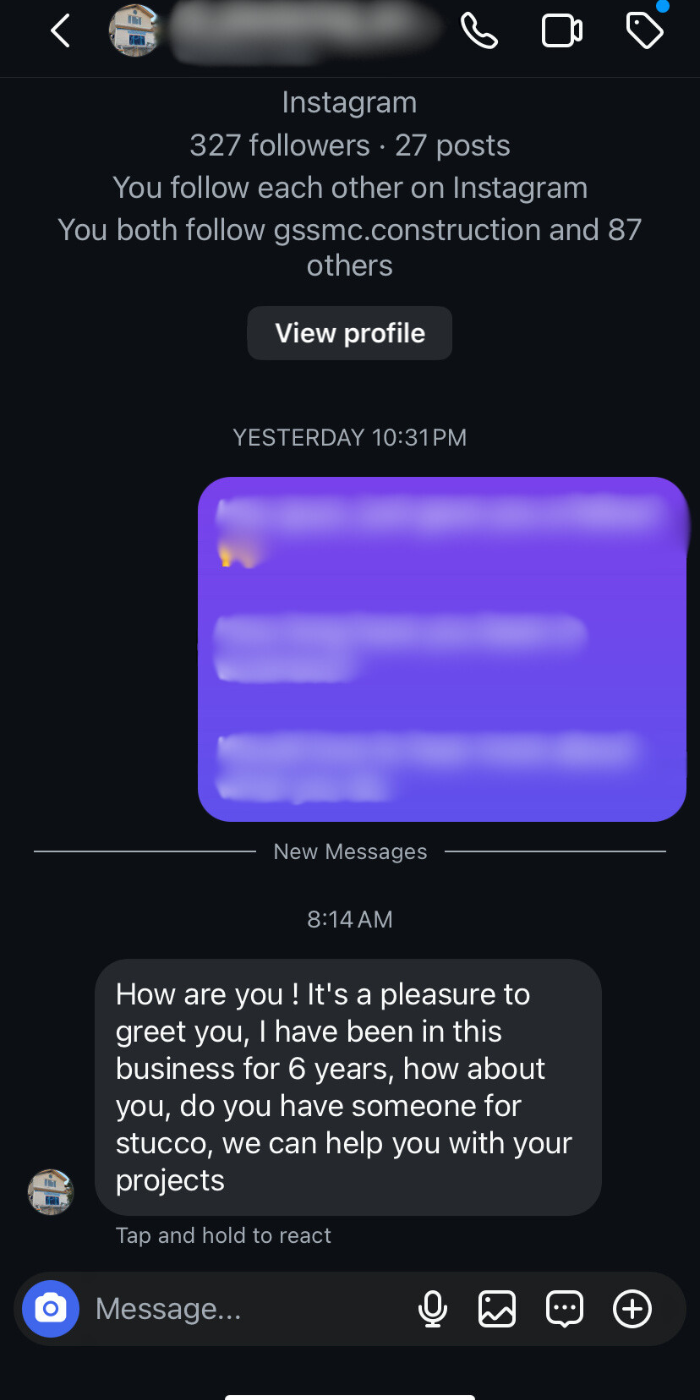Open camera from blue camera button
The width and height of the screenshot is (700, 1400).
[51, 1308]
